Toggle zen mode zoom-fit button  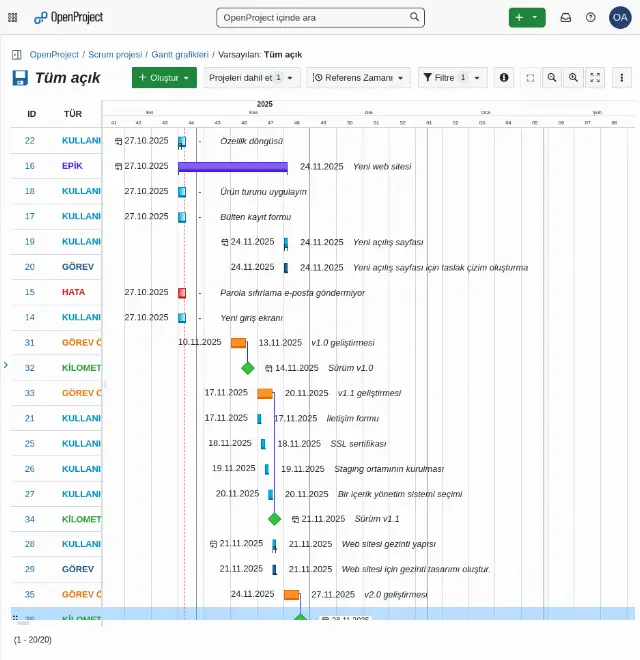[530, 77]
